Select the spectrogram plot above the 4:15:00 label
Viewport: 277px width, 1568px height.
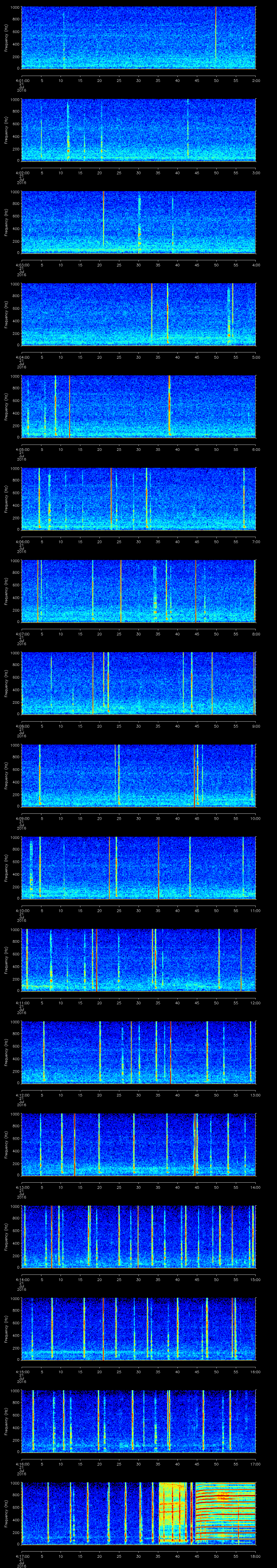pyautogui.click(x=138, y=1329)
